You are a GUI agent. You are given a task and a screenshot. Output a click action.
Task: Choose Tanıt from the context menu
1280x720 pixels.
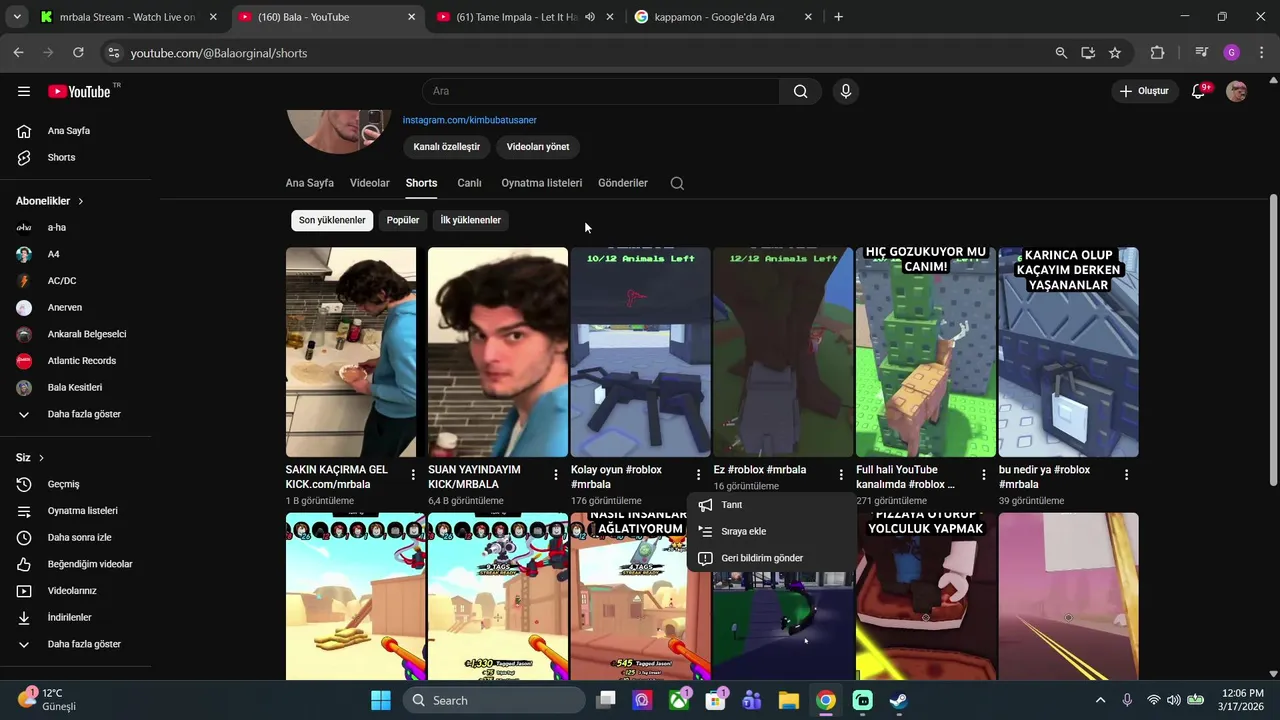coord(771,505)
